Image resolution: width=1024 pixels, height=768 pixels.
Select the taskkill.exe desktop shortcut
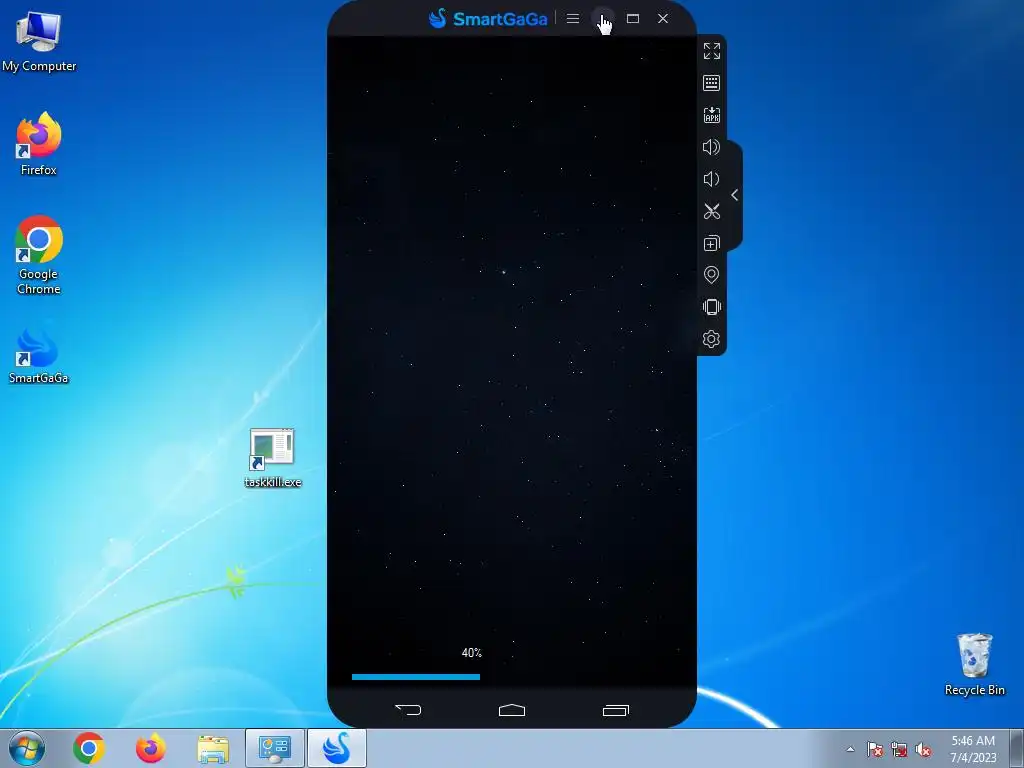click(272, 458)
